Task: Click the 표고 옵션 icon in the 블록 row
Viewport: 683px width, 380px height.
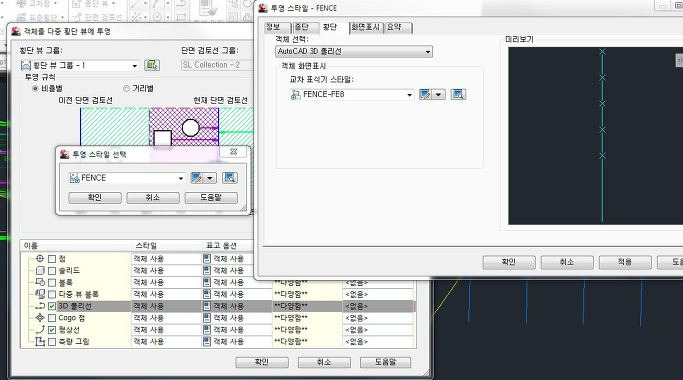Action: 207,282
